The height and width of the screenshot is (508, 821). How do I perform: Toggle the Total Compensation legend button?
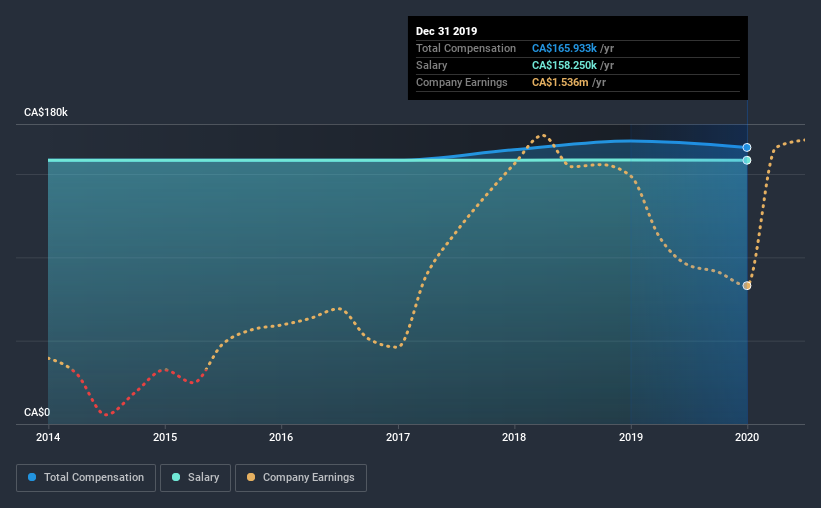click(86, 478)
